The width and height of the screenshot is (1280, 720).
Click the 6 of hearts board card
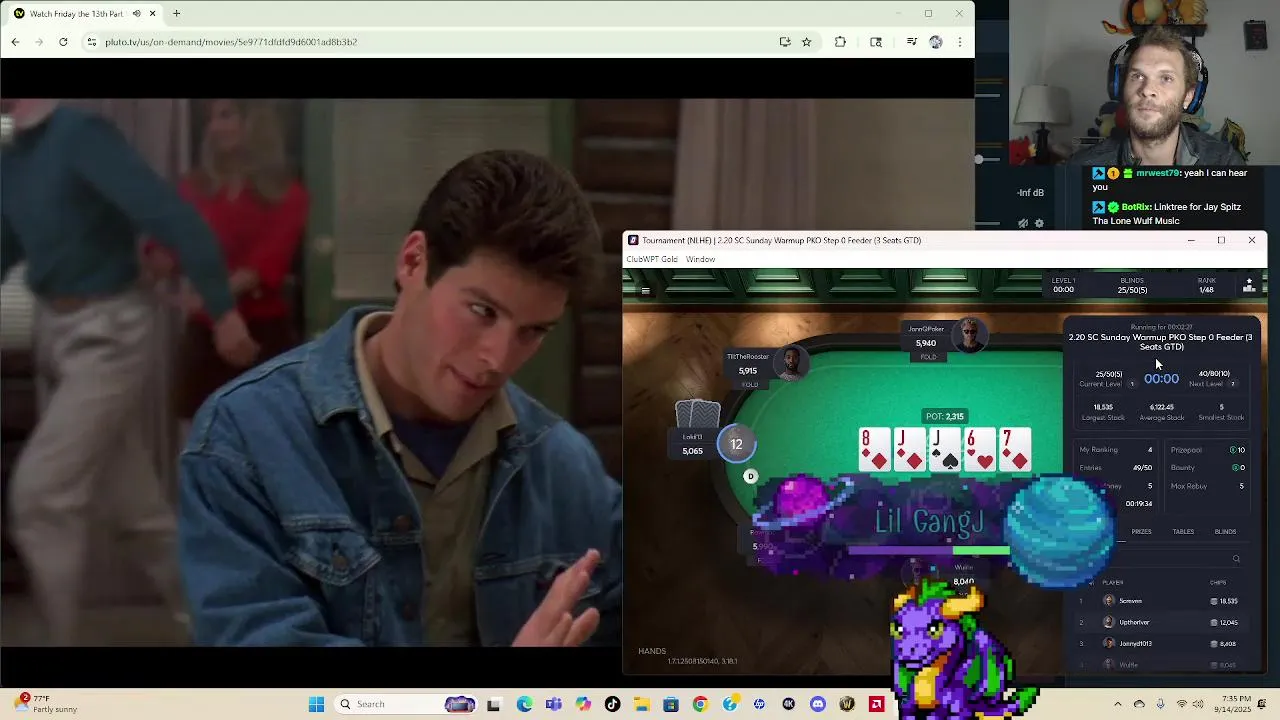pos(980,449)
